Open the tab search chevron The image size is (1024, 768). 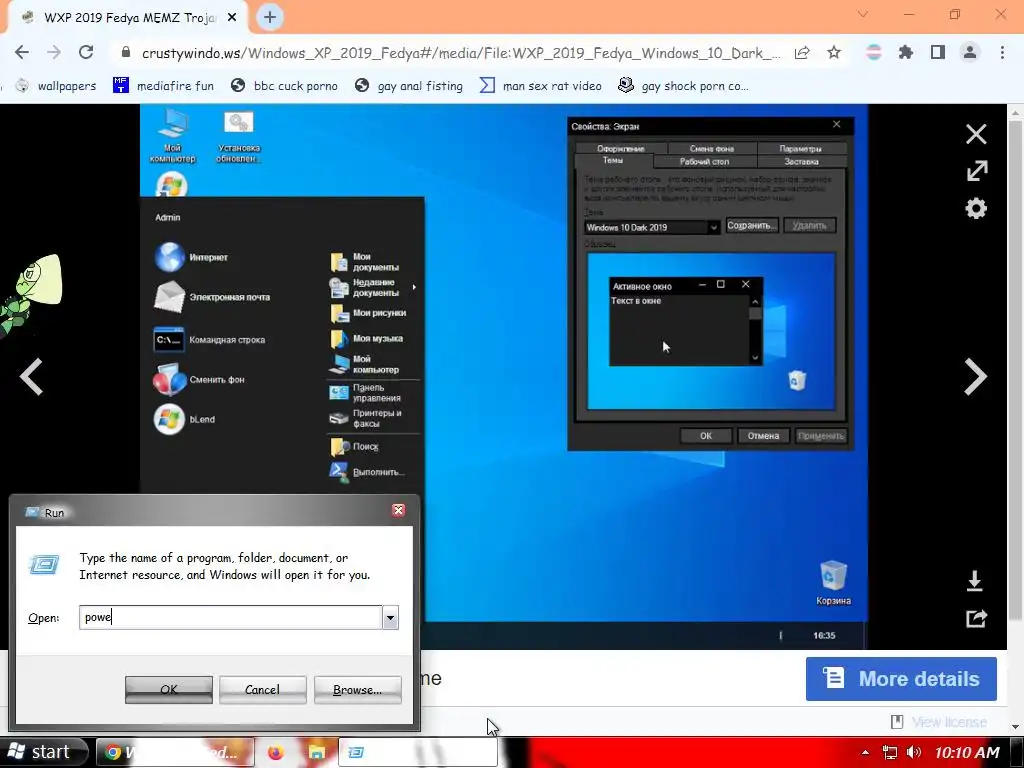862,14
